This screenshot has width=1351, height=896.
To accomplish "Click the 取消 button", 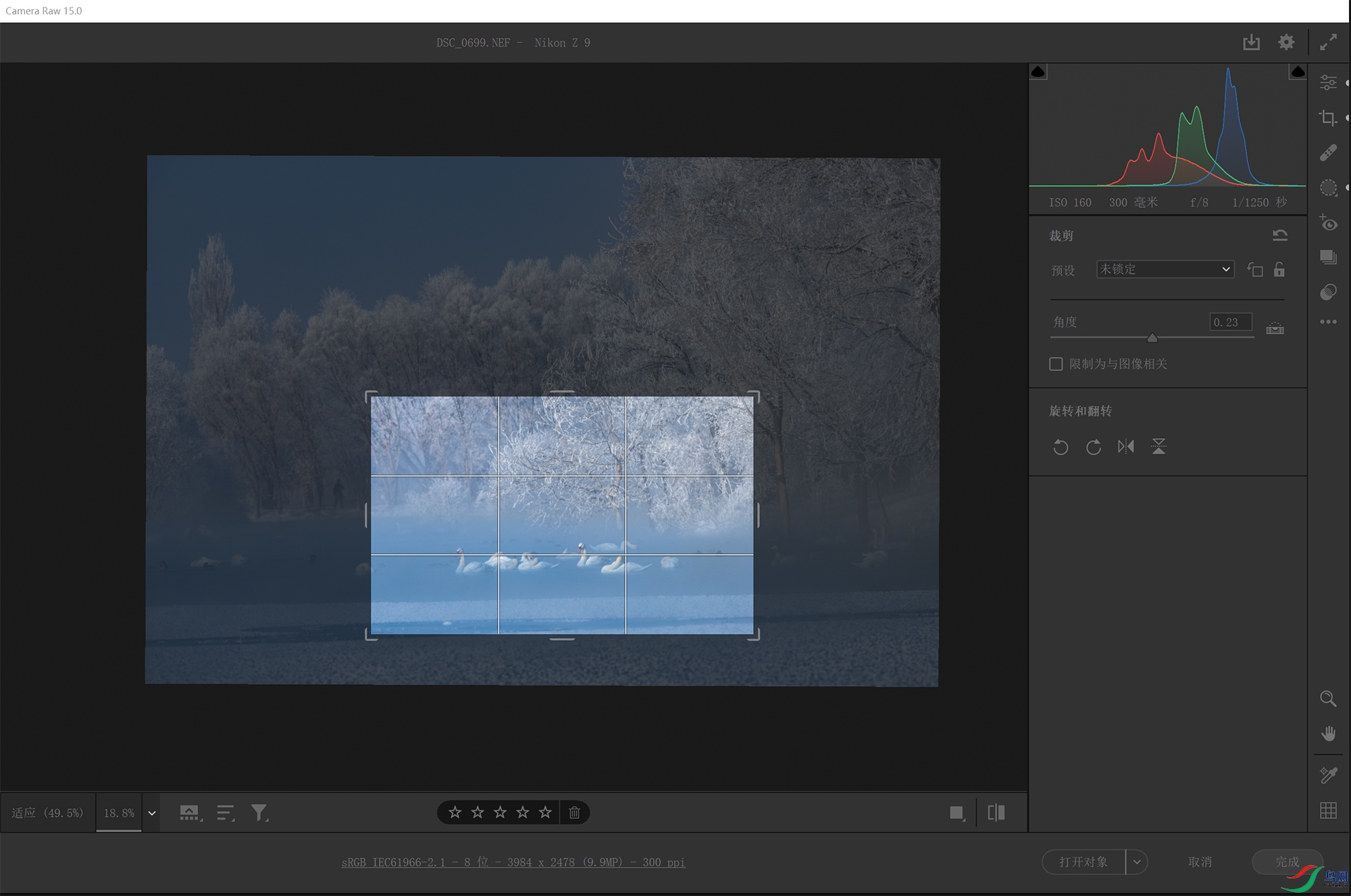I will tap(1200, 862).
